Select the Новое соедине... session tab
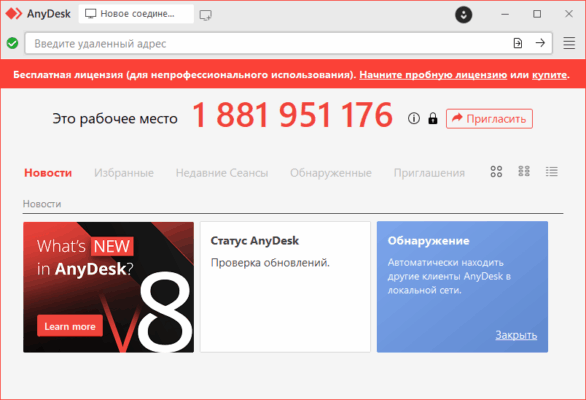The image size is (586, 400). pyautogui.click(x=136, y=14)
